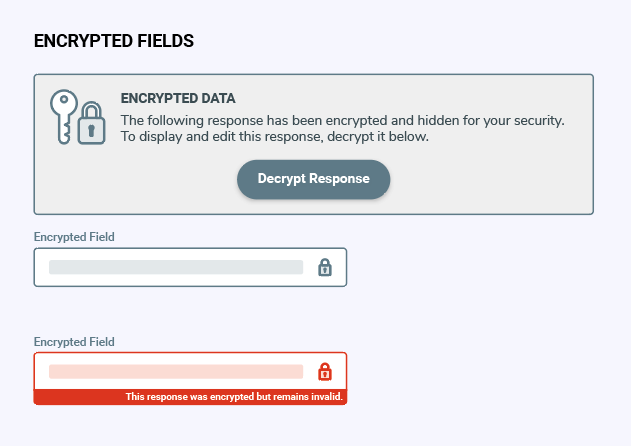Click the grey masked value bar

(x=176, y=267)
